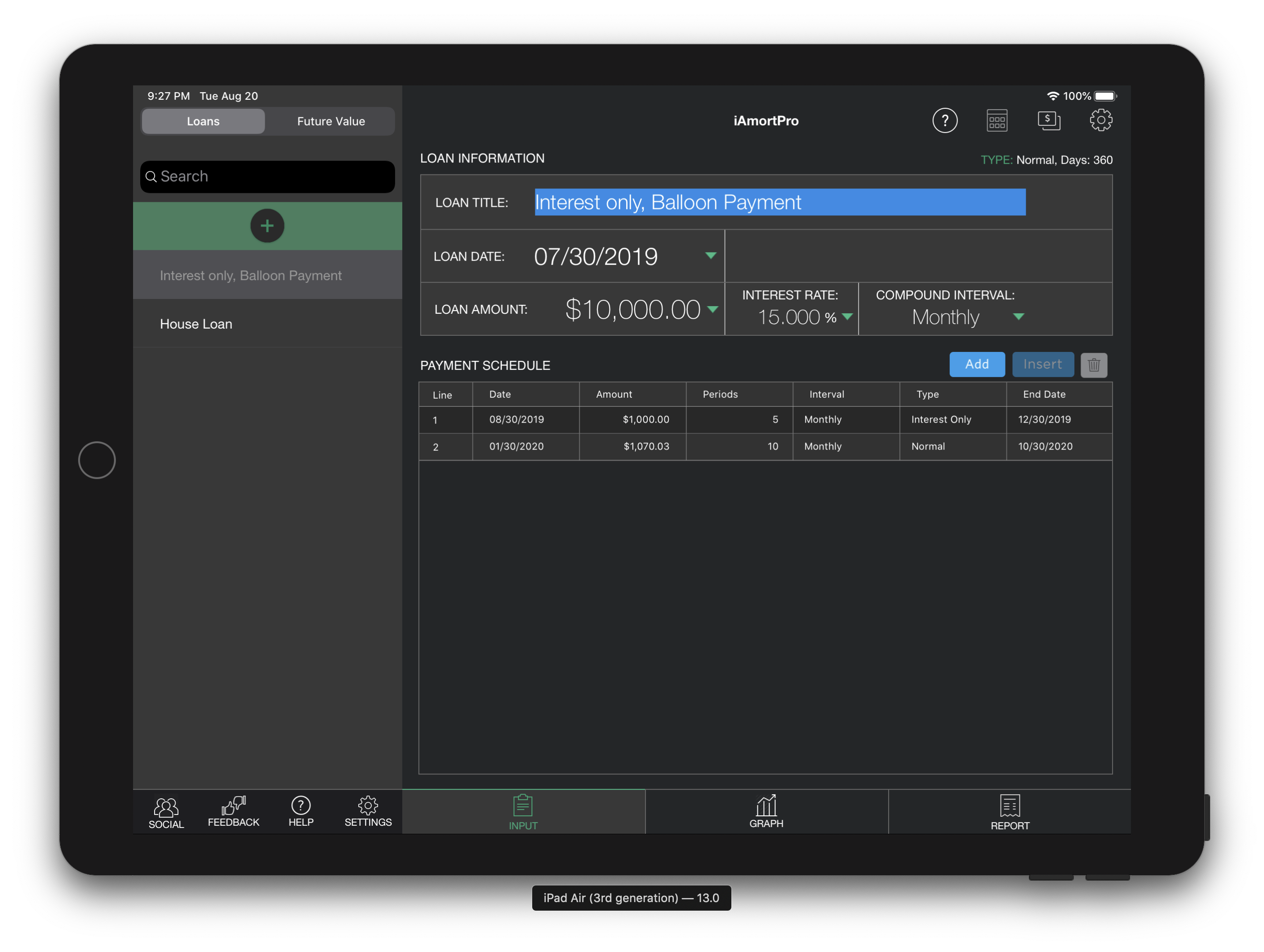Open the gear settings icon in header
Screen dimensions: 1264x952
[1100, 120]
